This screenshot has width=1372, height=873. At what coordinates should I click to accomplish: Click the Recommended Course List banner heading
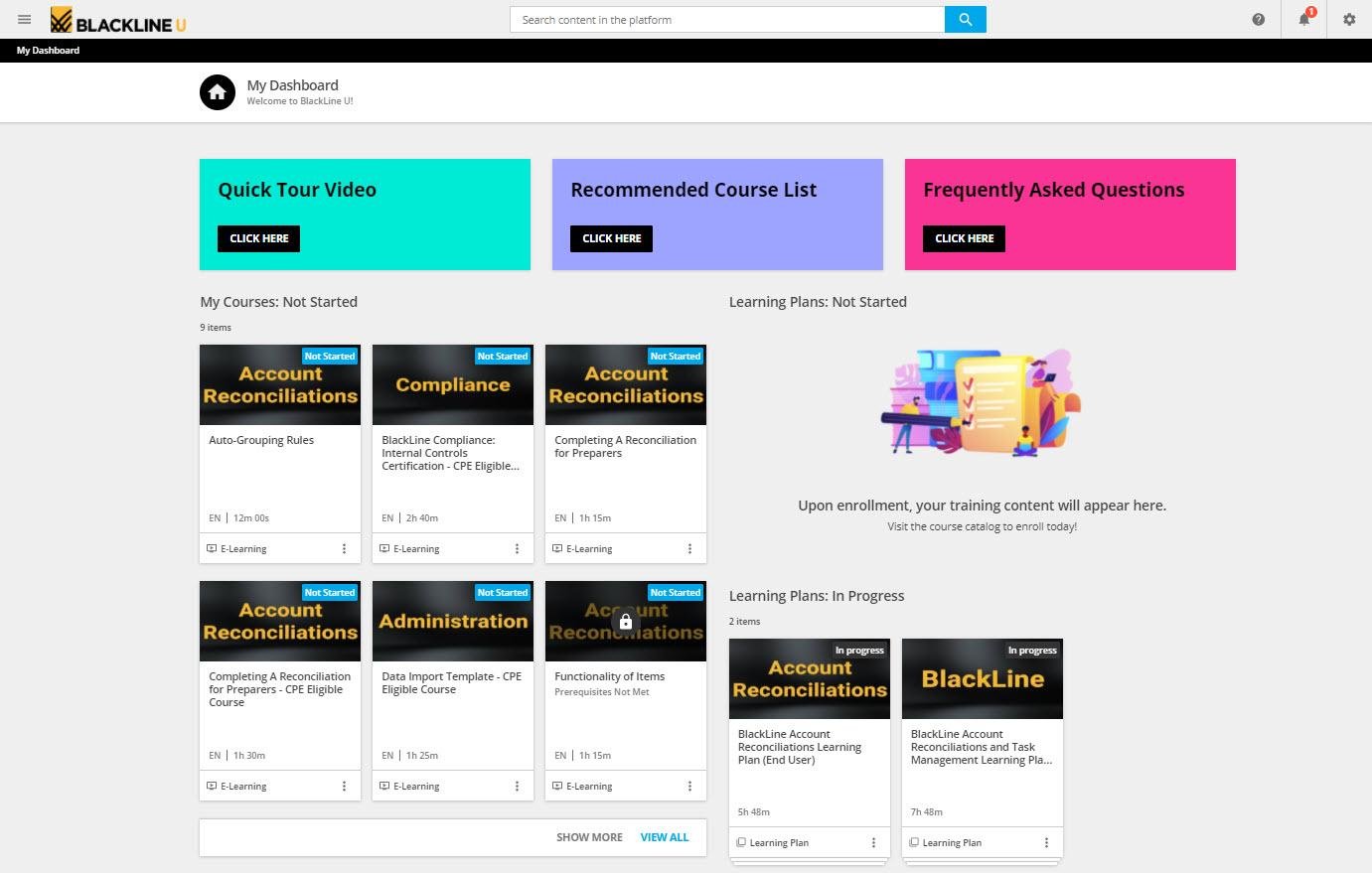tap(693, 190)
